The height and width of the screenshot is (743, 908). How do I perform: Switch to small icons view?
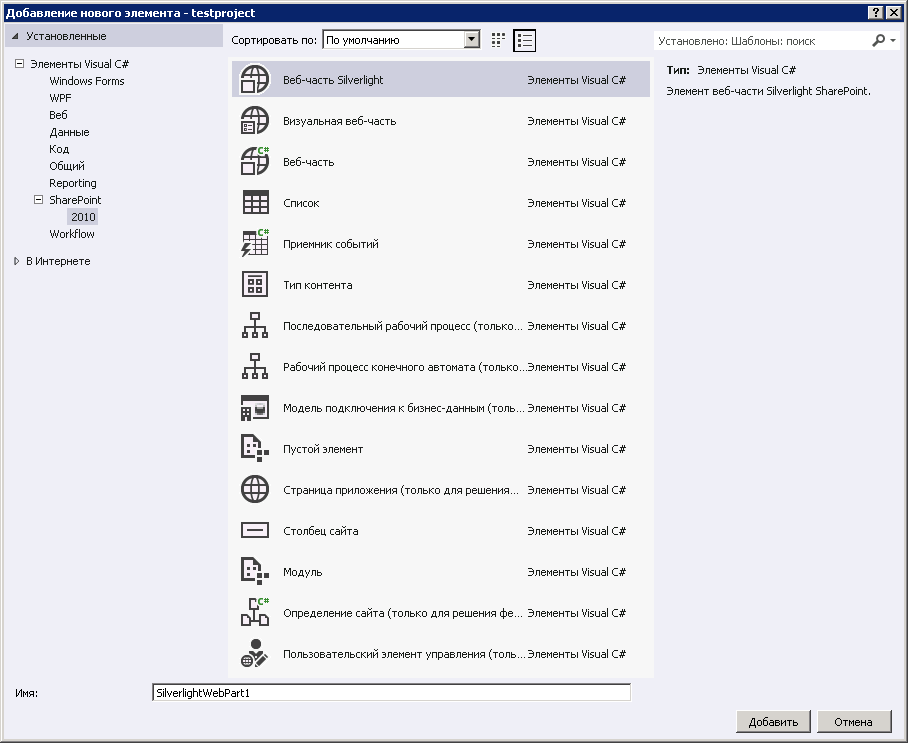[499, 40]
